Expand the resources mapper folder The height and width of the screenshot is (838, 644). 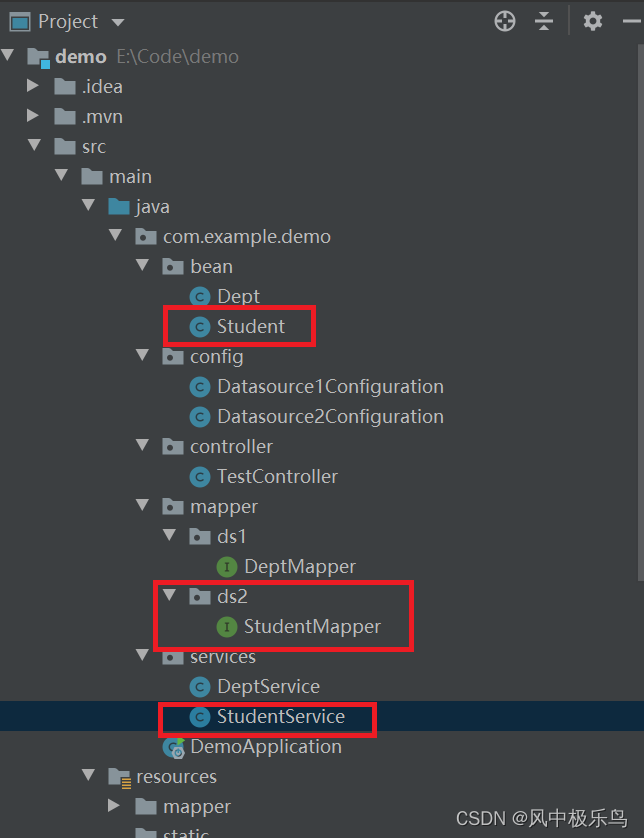(x=118, y=806)
